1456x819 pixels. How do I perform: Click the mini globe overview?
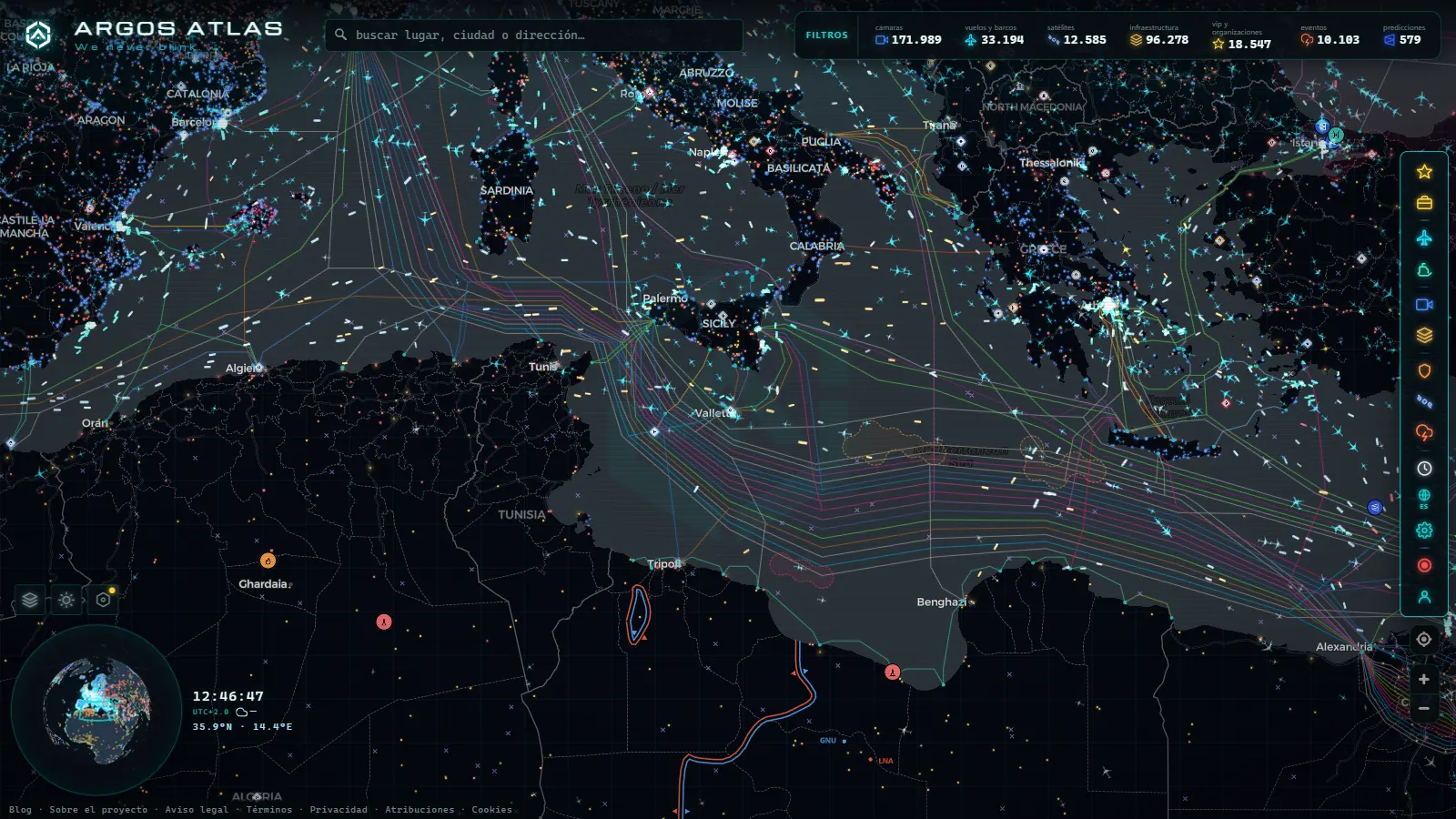[x=96, y=710]
